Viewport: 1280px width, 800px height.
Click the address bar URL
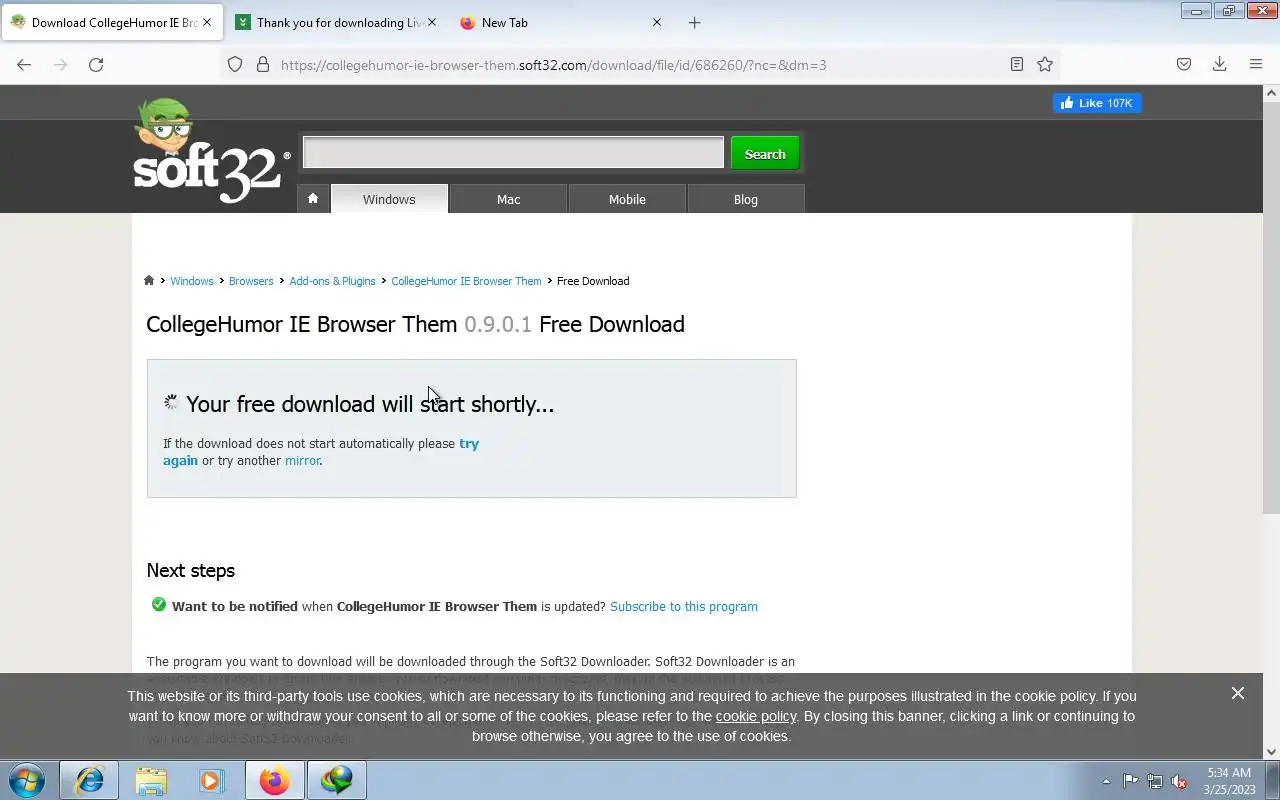[x=553, y=65]
